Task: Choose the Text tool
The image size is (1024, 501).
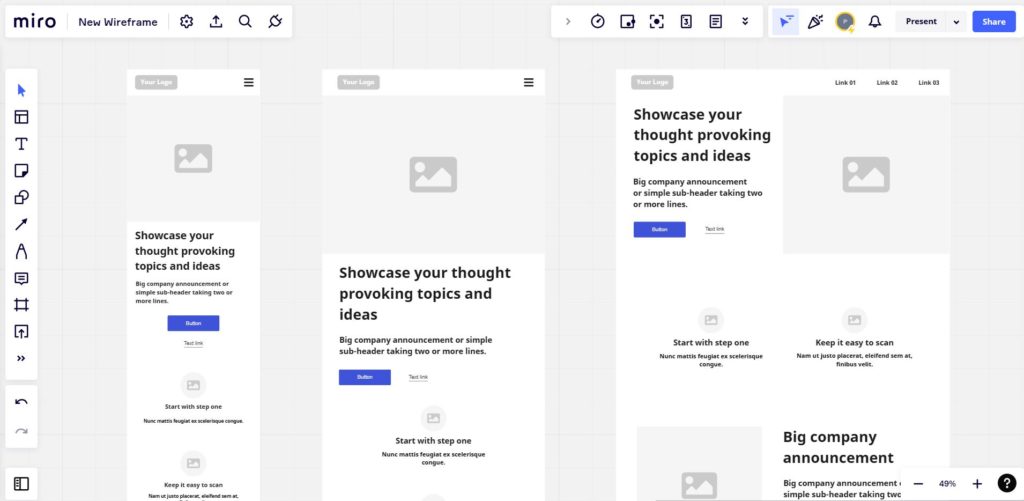Action: pyautogui.click(x=22, y=144)
